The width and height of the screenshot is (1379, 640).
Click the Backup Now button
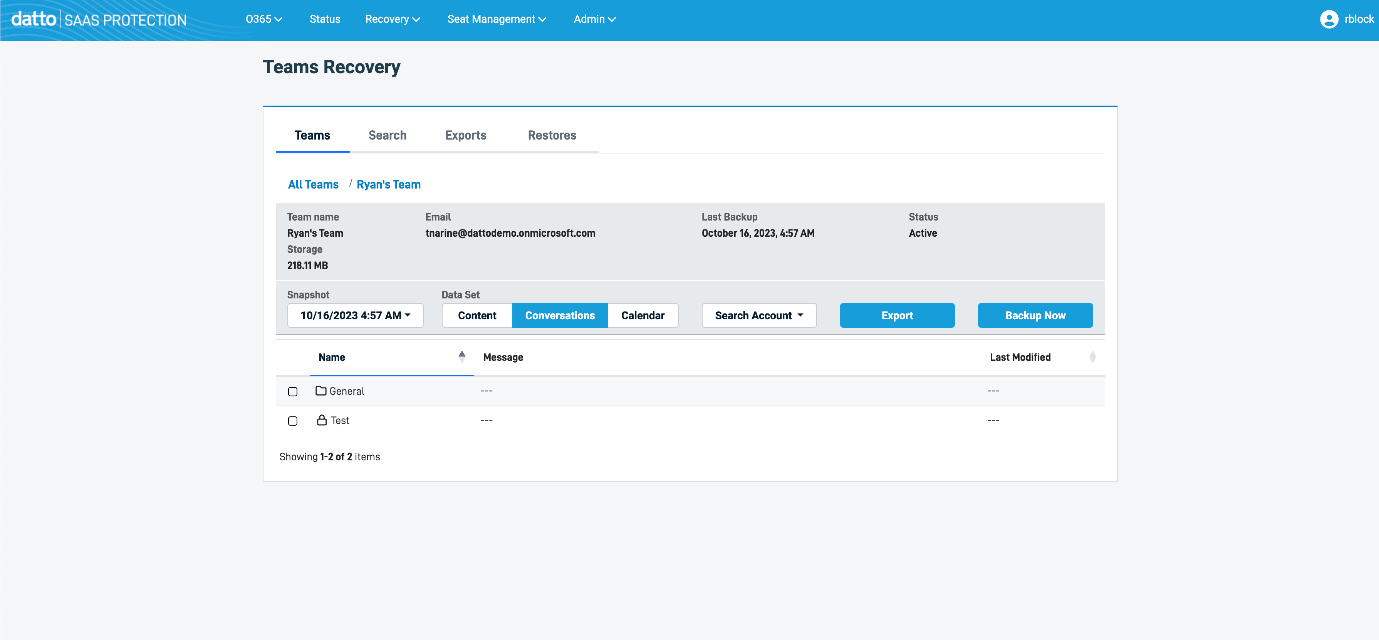point(1035,315)
